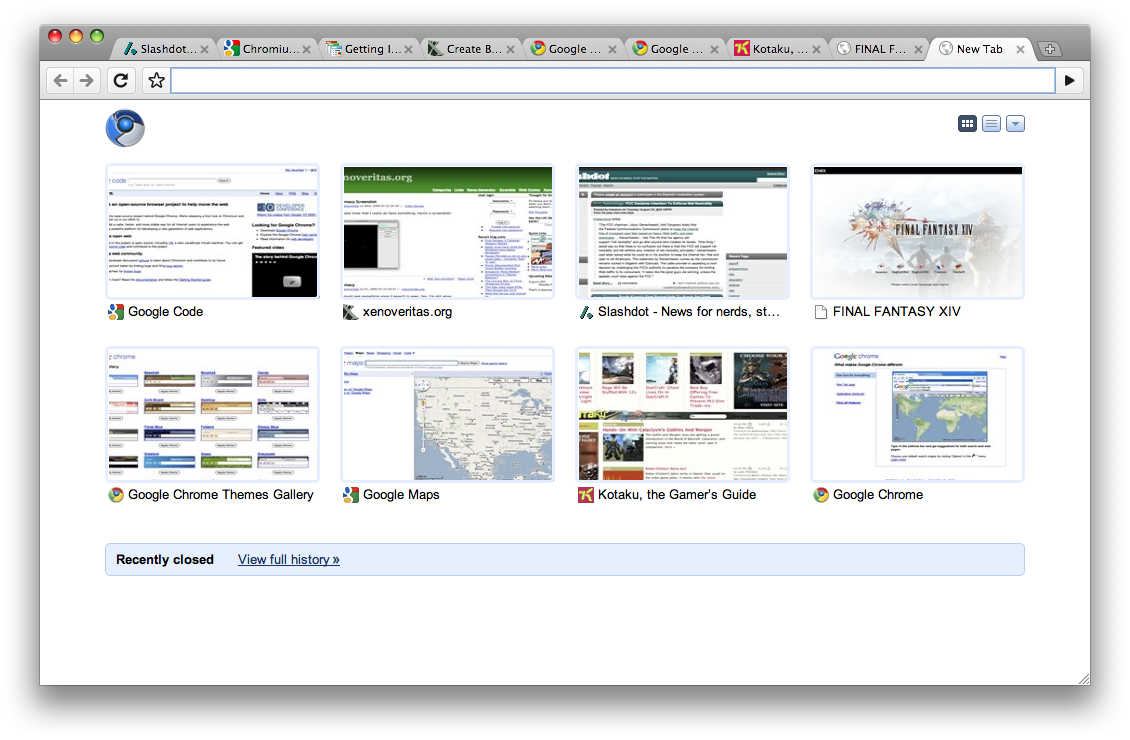Close the Slashdot tab
1130x740 pixels.
click(205, 50)
